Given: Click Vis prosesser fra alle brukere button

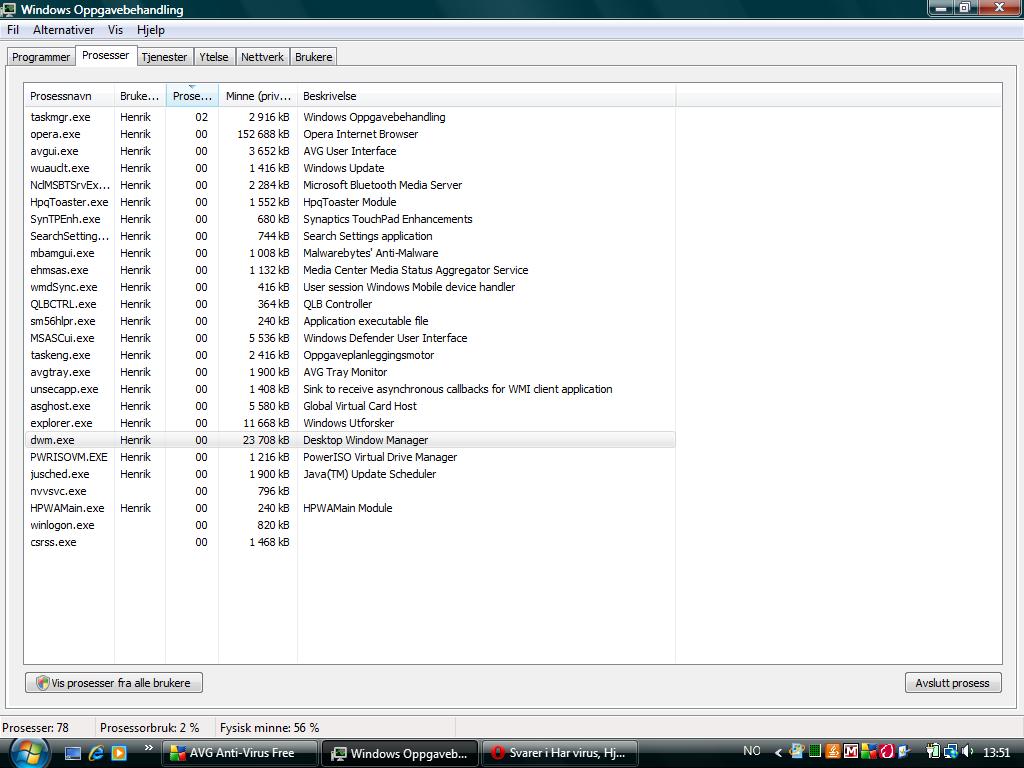Looking at the screenshot, I should pos(114,682).
